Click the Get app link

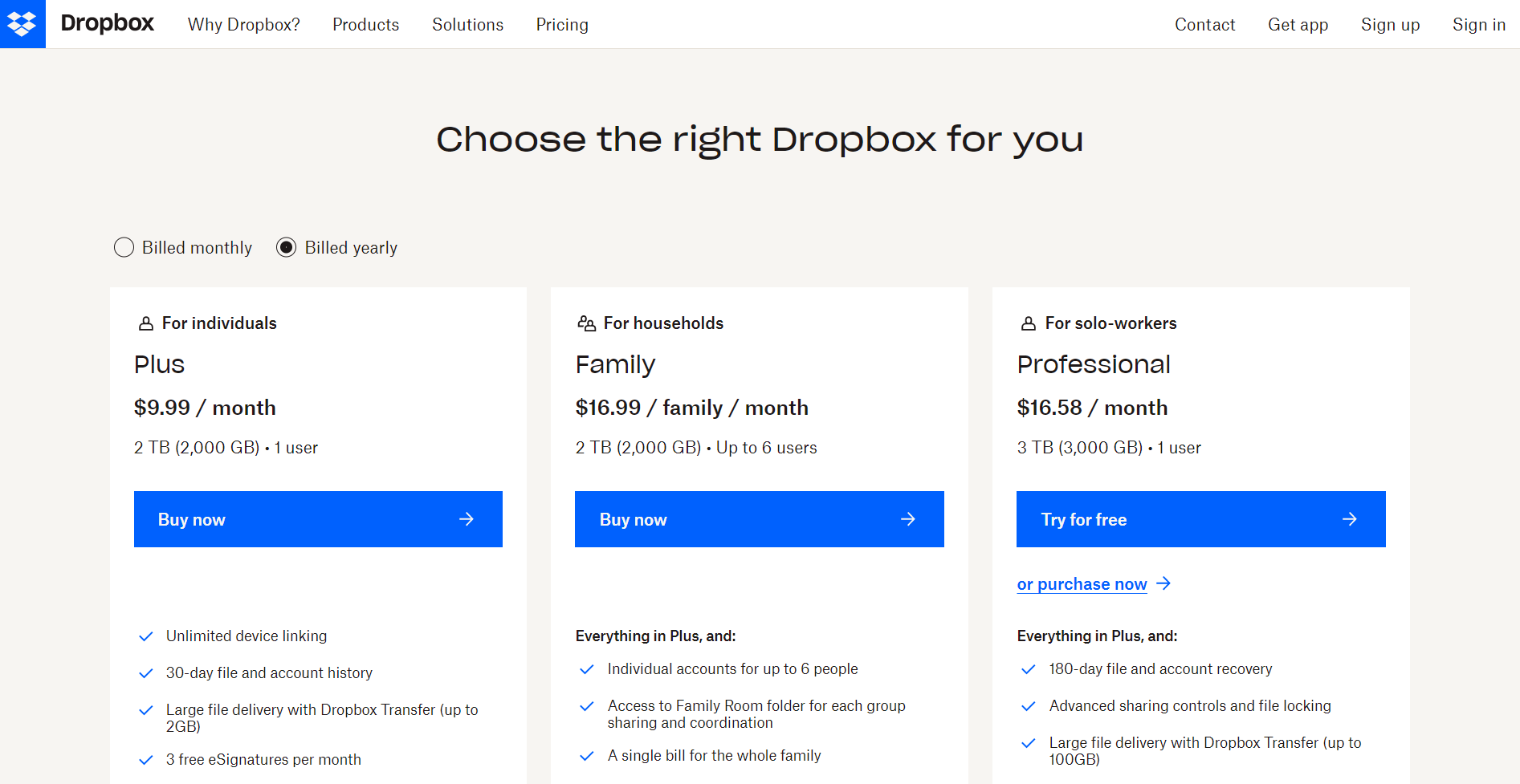tap(1298, 25)
